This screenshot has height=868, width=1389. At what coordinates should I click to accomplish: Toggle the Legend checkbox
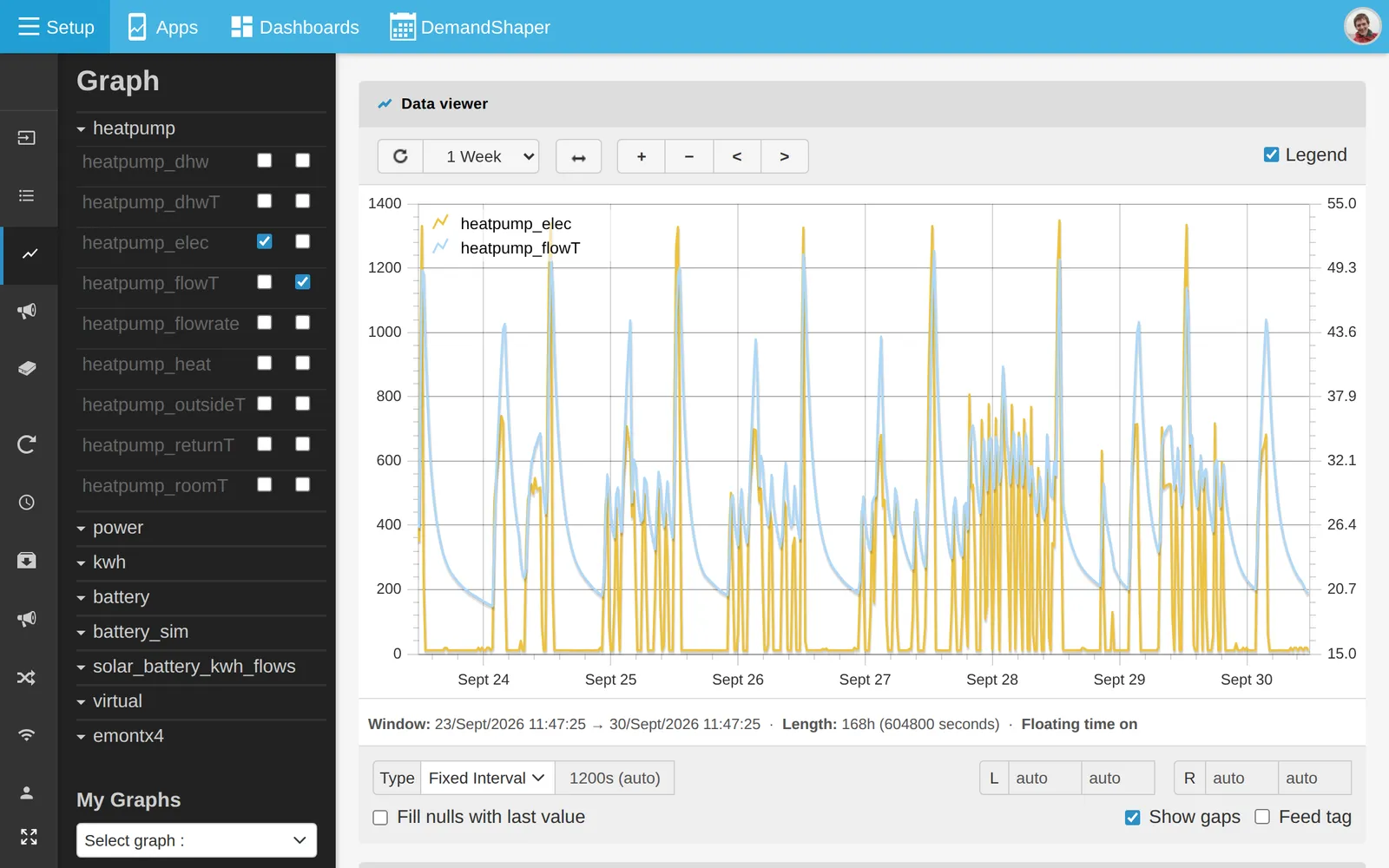[1271, 155]
